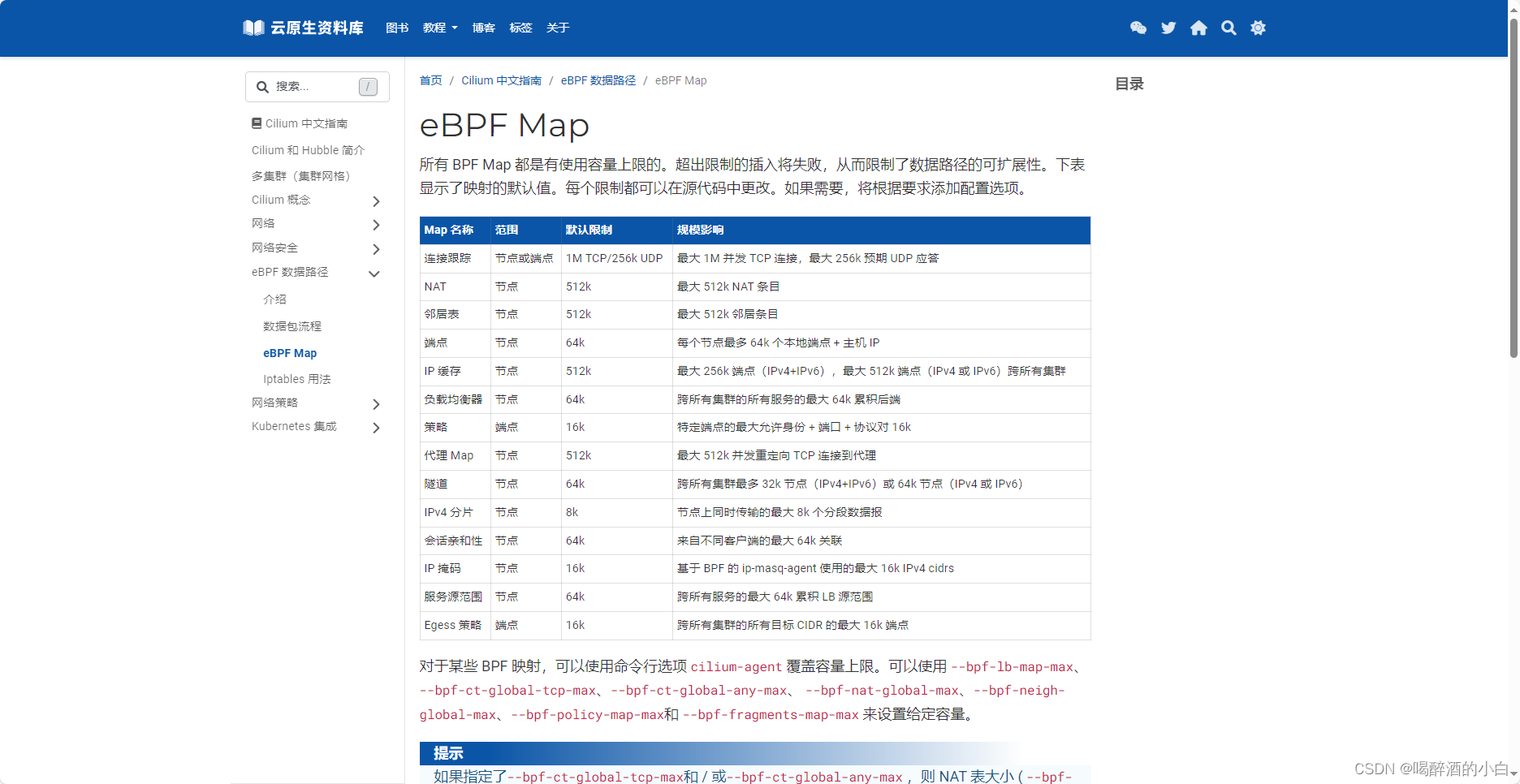Select 标签 in the top menu
This screenshot has width=1520, height=784.
520,28
